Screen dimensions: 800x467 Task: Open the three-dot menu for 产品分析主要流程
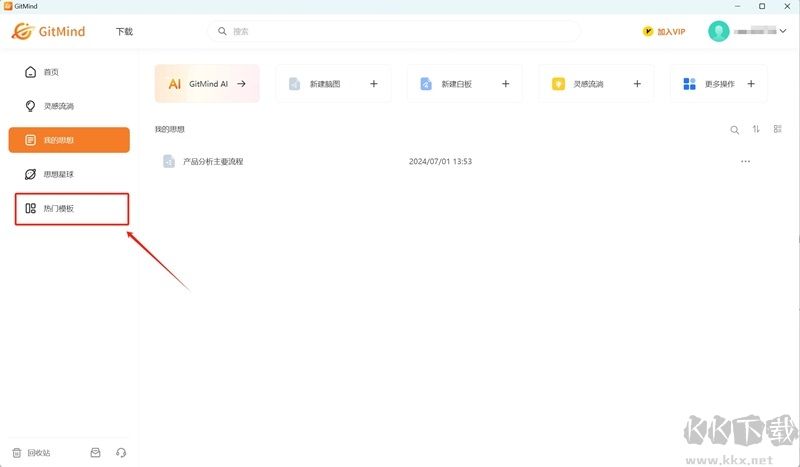(x=745, y=161)
